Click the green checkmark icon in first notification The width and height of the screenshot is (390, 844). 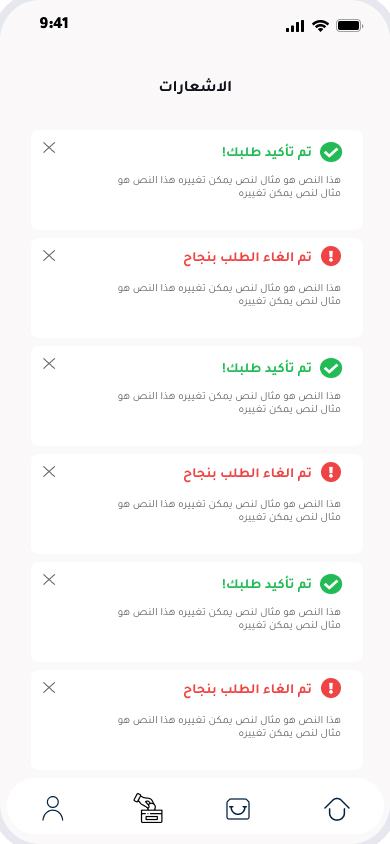[x=331, y=152]
